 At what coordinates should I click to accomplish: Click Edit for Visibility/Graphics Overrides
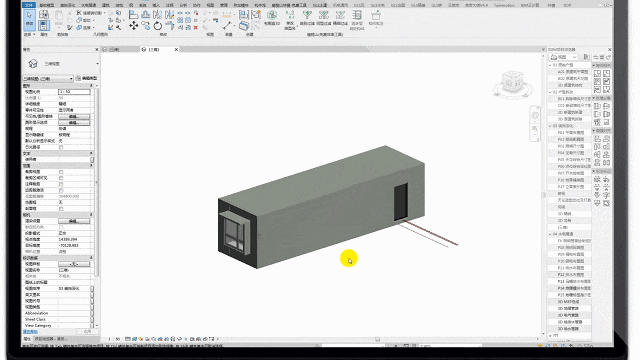74,116
